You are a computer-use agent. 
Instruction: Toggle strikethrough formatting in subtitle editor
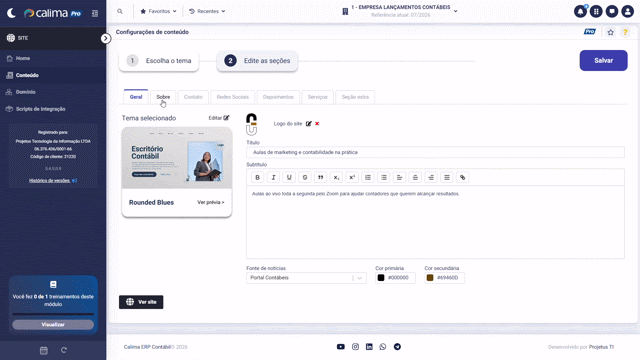click(304, 177)
